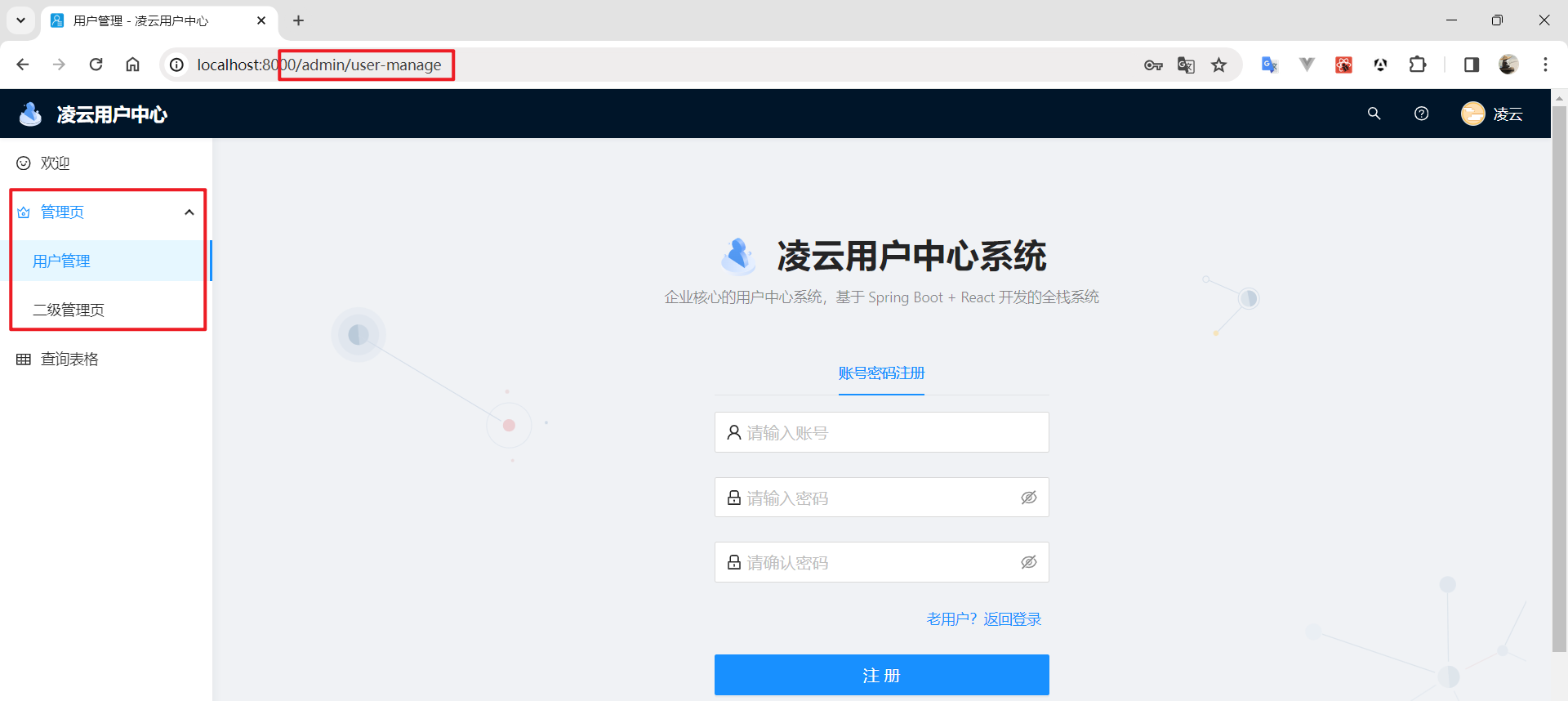Bookmark this page with star icon
The height and width of the screenshot is (701, 1568).
(1218, 65)
